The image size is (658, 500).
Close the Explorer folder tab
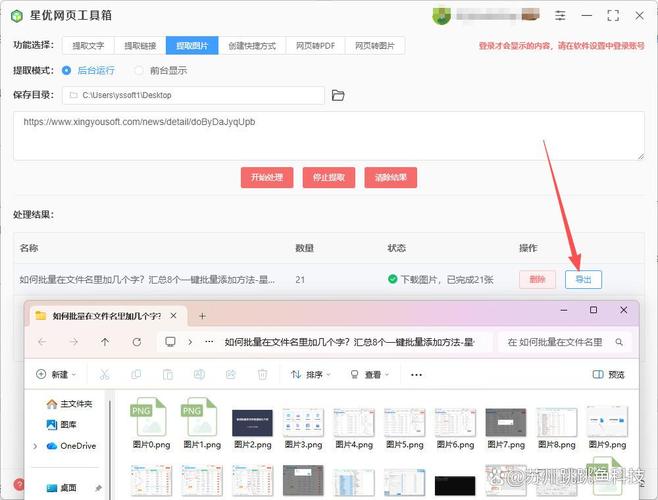(x=173, y=316)
